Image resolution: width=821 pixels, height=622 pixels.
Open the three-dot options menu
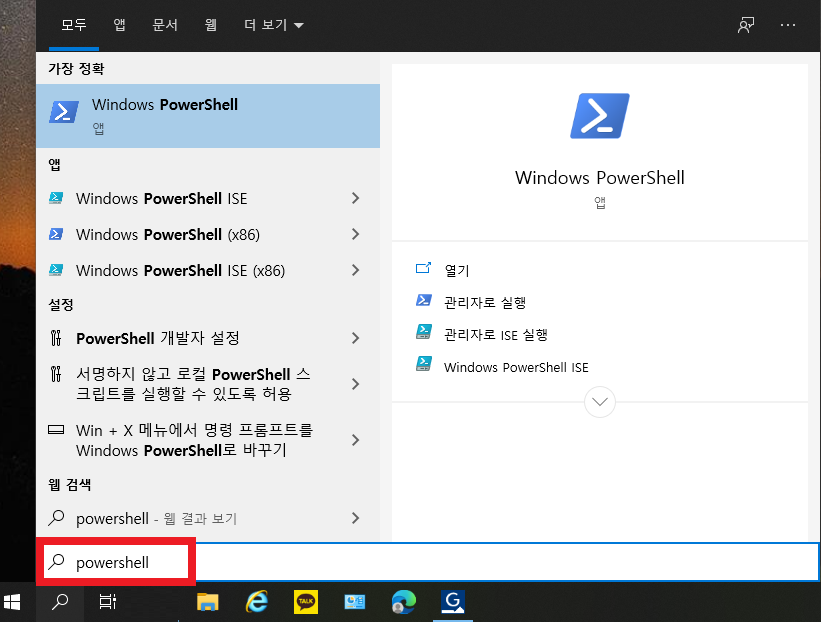tap(787, 25)
